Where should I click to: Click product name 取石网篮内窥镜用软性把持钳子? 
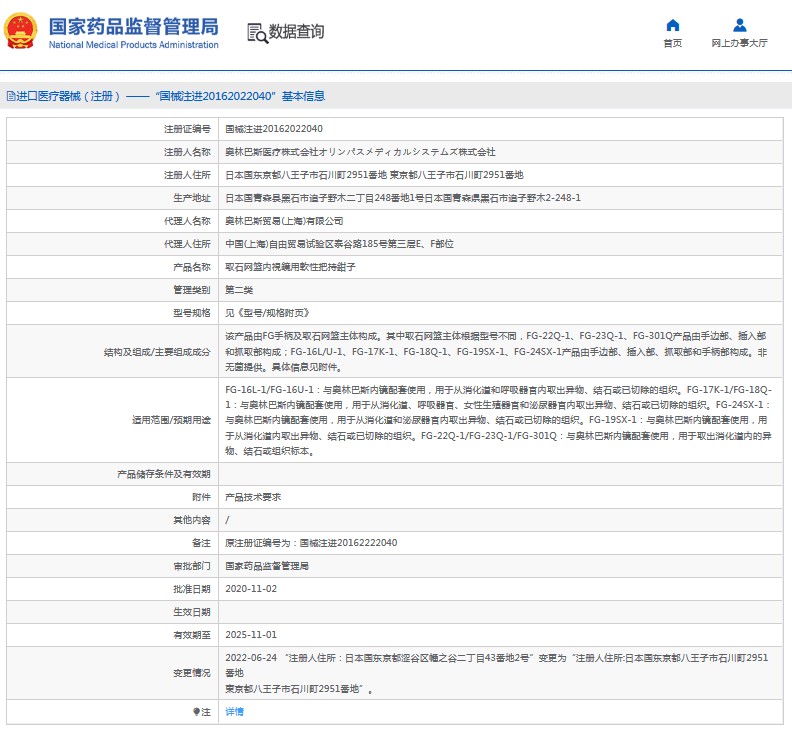click(x=290, y=267)
